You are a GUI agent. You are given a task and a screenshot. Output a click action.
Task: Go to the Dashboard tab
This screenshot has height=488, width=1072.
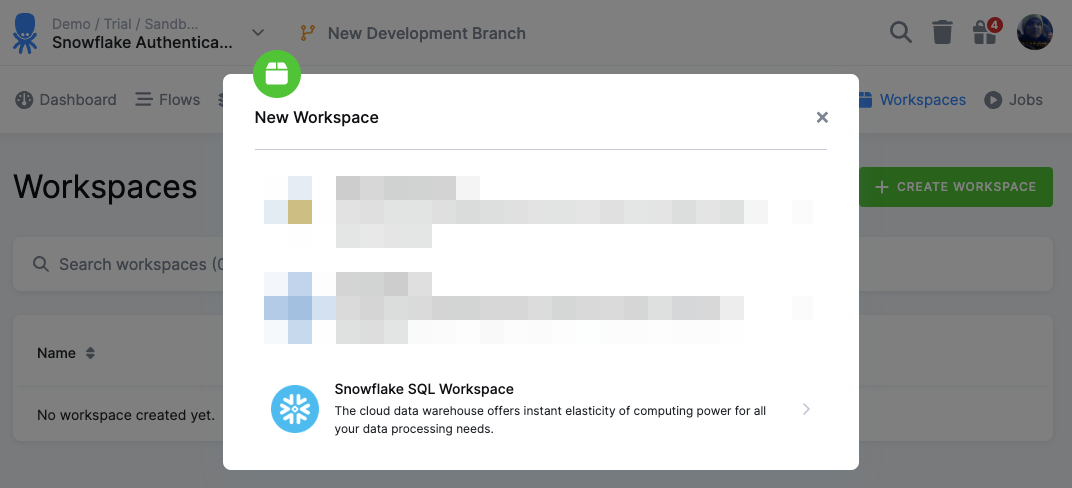pos(66,100)
